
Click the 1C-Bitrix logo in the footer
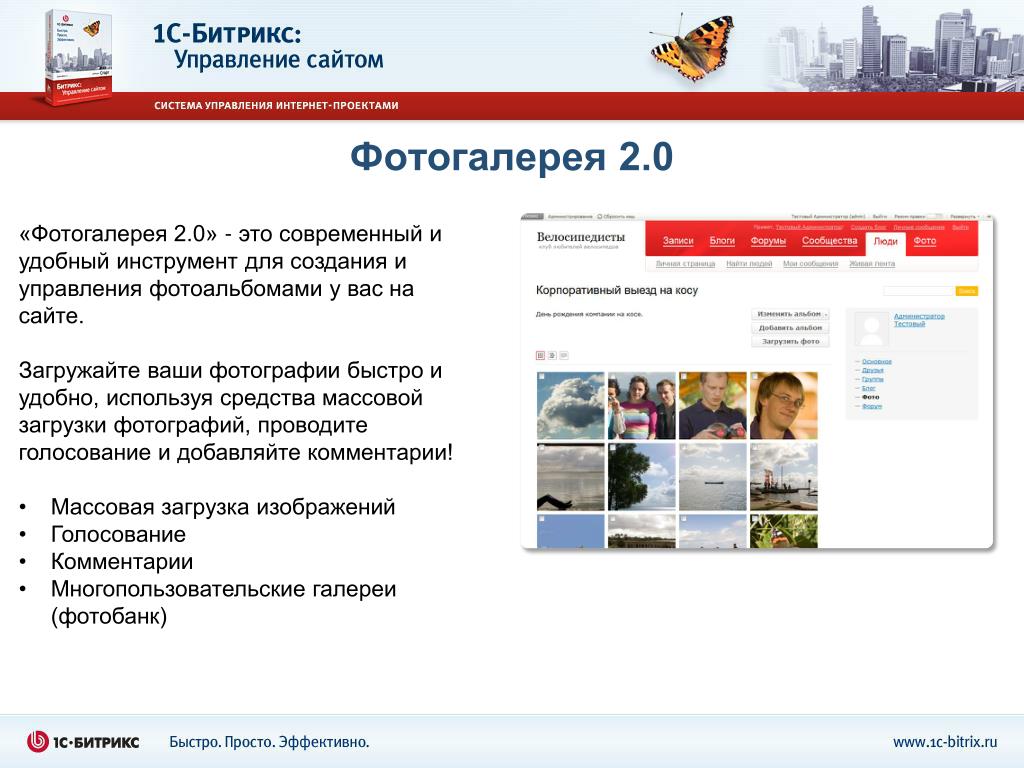(83, 742)
